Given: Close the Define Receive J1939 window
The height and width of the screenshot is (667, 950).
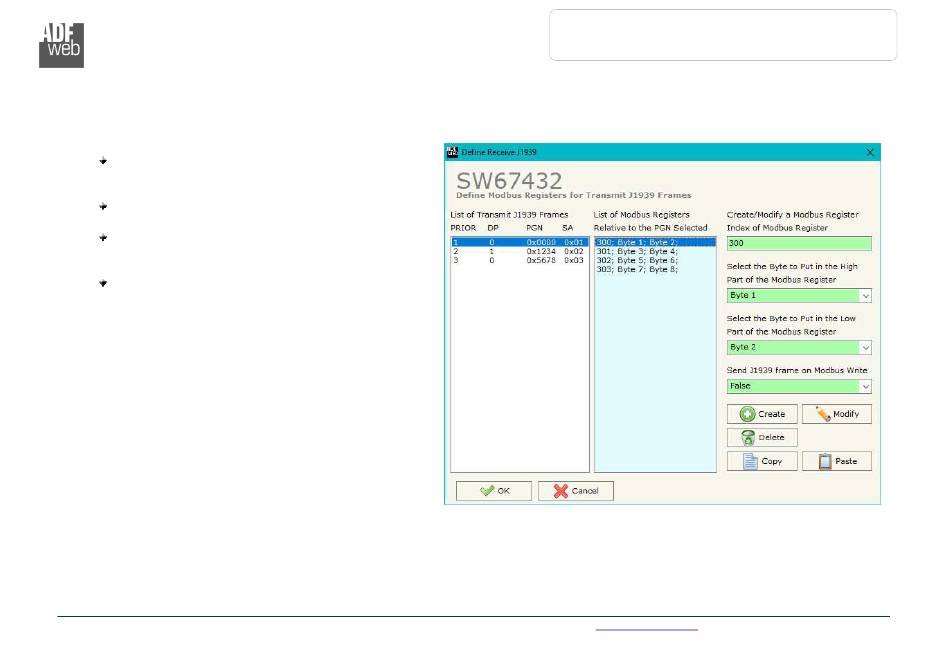Looking at the screenshot, I should tap(870, 152).
